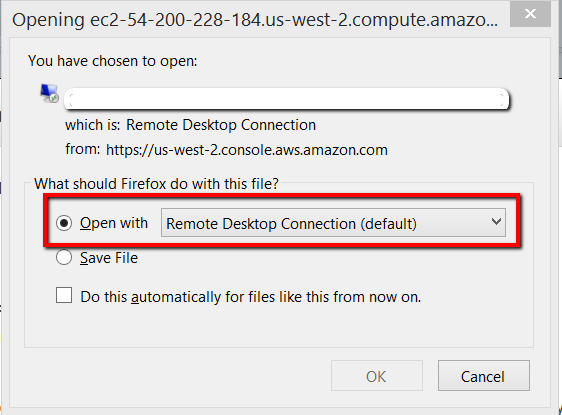Enable Do this automatically checkbox
This screenshot has width=562, height=415.
point(64,295)
